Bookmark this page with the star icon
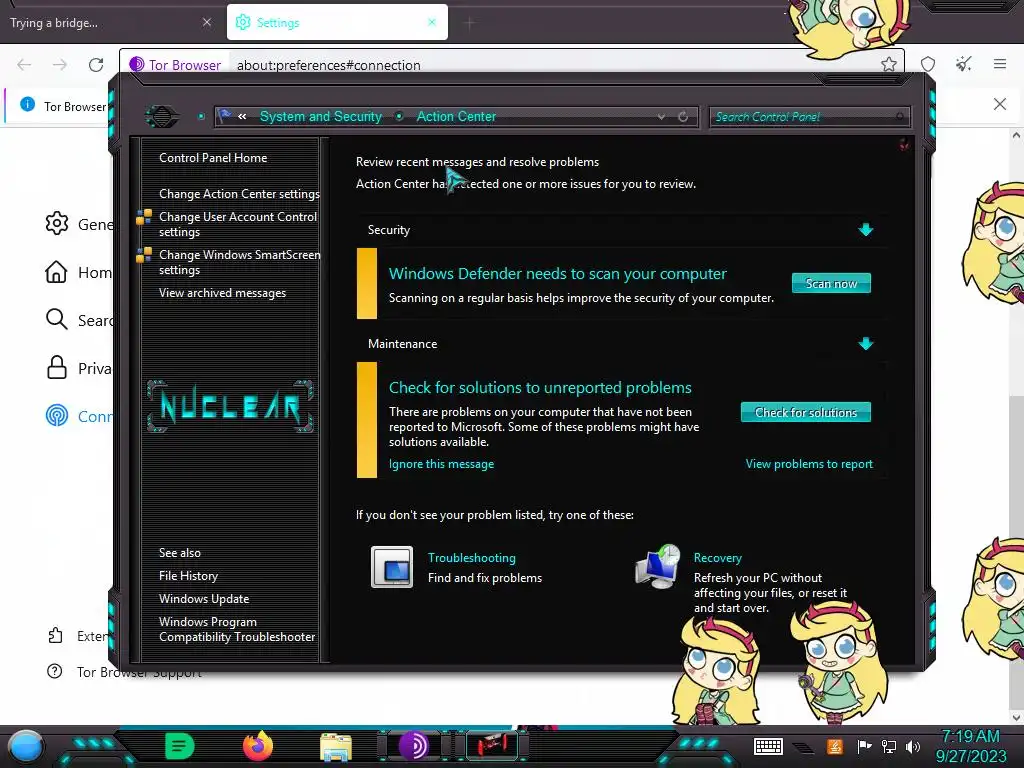 click(x=888, y=64)
